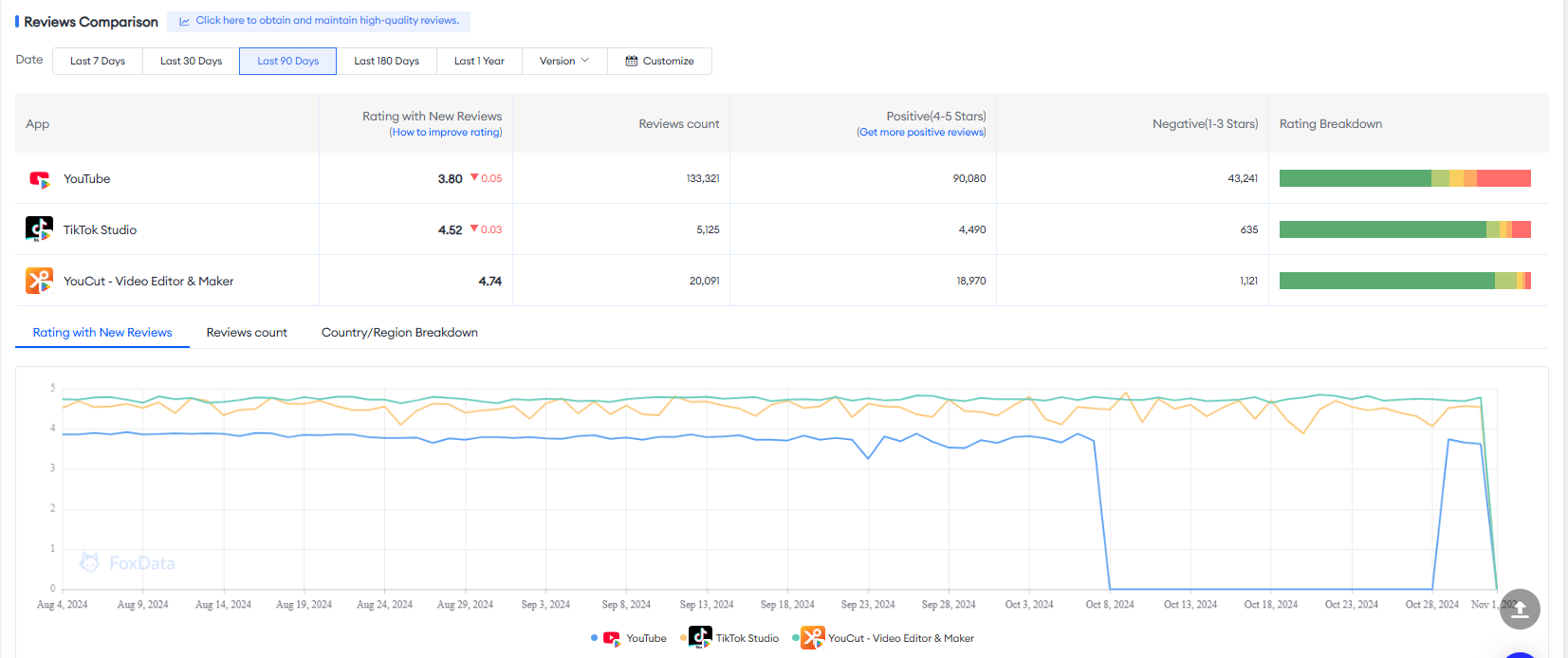Viewport: 1568px width, 658px height.
Task: Click YouTube negative count 43,241
Action: [x=1243, y=179]
